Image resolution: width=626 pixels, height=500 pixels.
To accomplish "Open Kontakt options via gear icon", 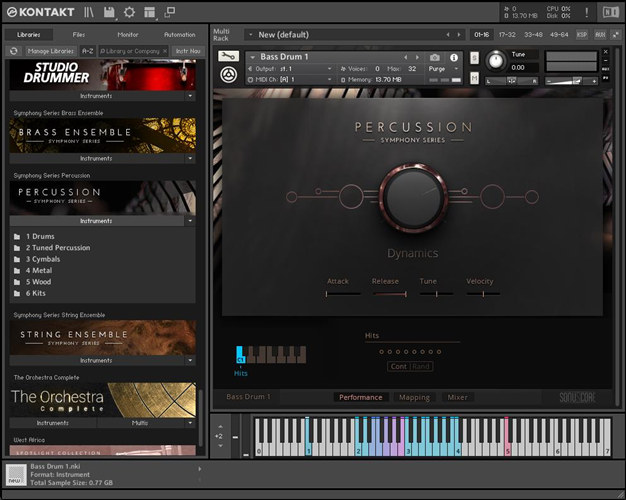I will [x=129, y=12].
